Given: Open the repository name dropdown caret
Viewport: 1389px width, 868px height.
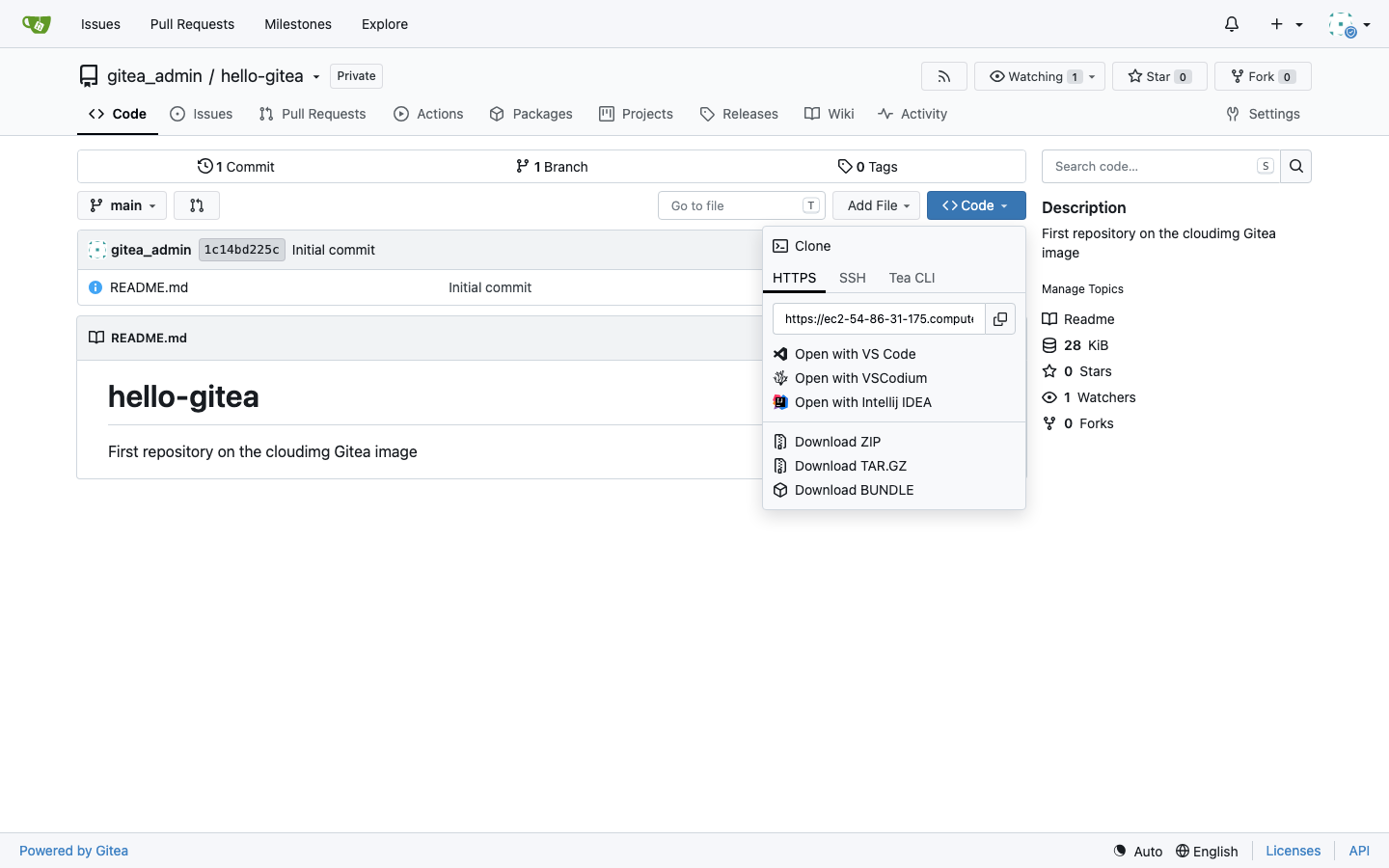Looking at the screenshot, I should pos(316,77).
